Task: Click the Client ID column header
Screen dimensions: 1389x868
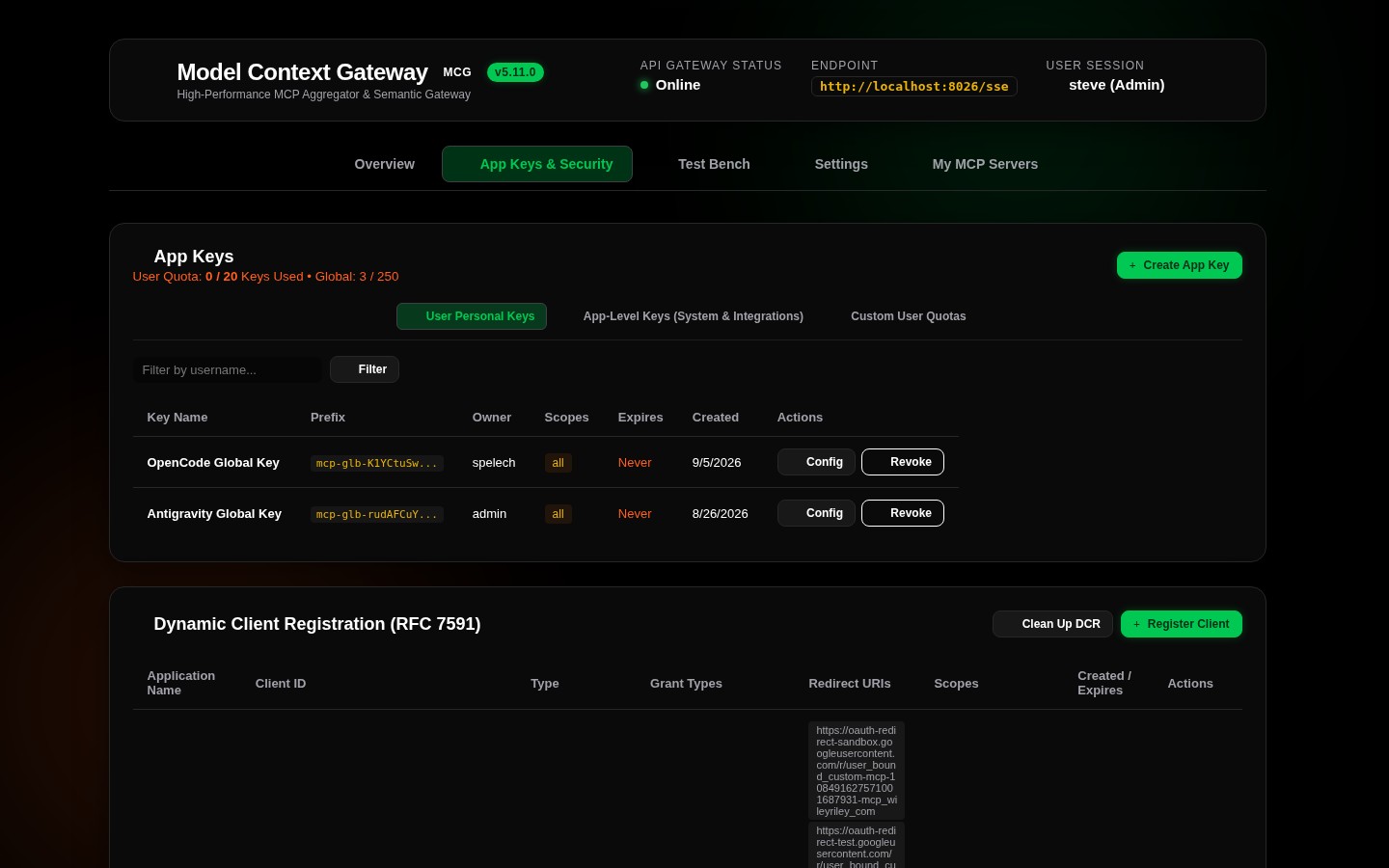Action: pyautogui.click(x=281, y=684)
